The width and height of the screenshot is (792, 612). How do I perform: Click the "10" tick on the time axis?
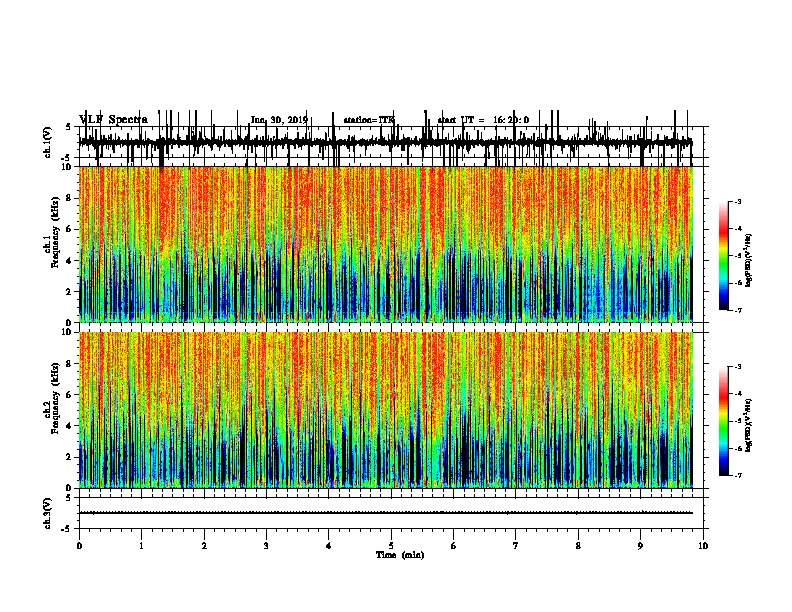coord(703,546)
